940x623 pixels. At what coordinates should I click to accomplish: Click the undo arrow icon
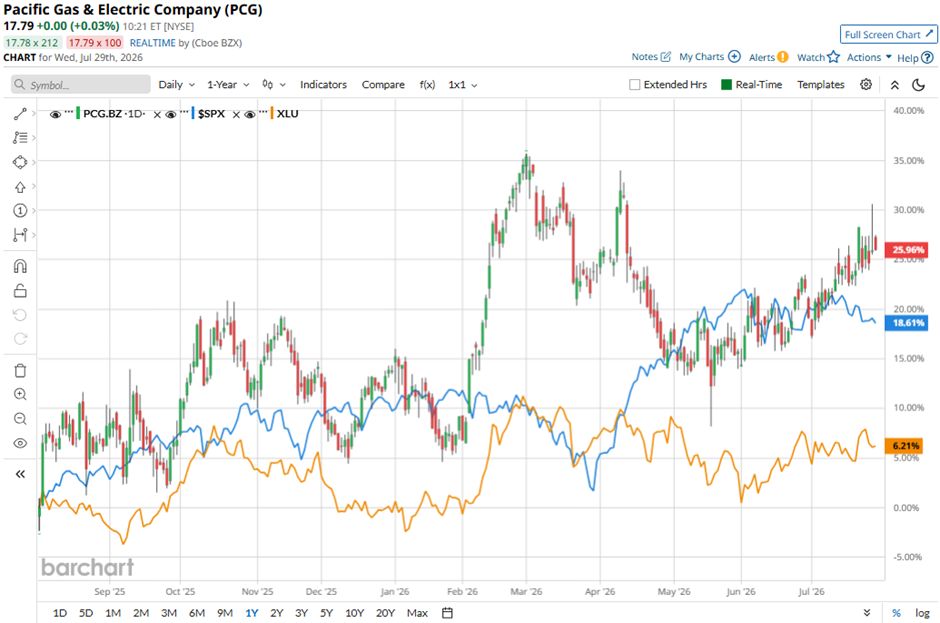click(20, 315)
